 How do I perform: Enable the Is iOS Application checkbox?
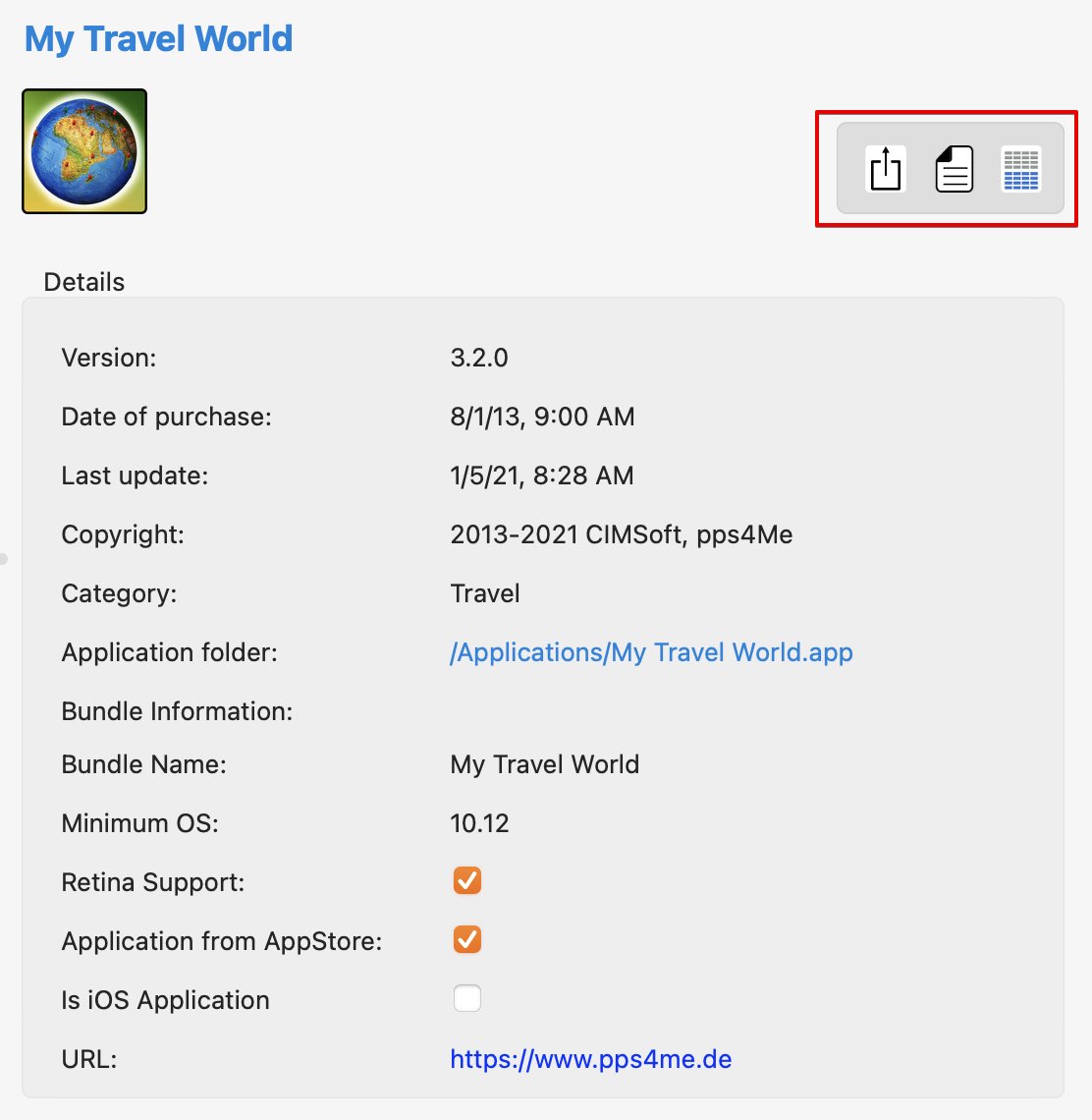coord(467,998)
